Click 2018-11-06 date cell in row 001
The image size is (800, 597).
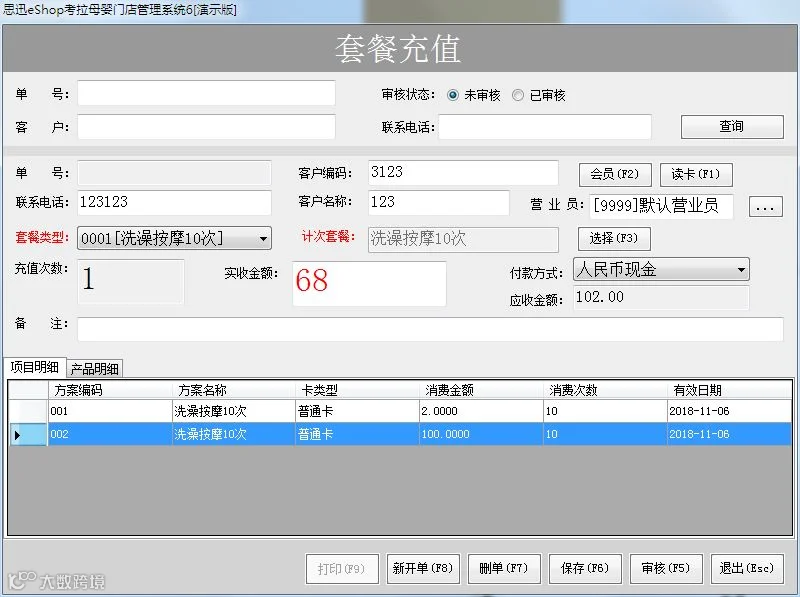coord(730,411)
